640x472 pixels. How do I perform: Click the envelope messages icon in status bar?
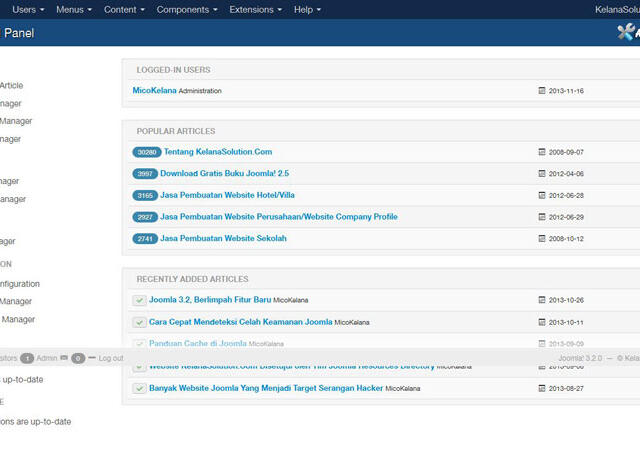tap(64, 358)
